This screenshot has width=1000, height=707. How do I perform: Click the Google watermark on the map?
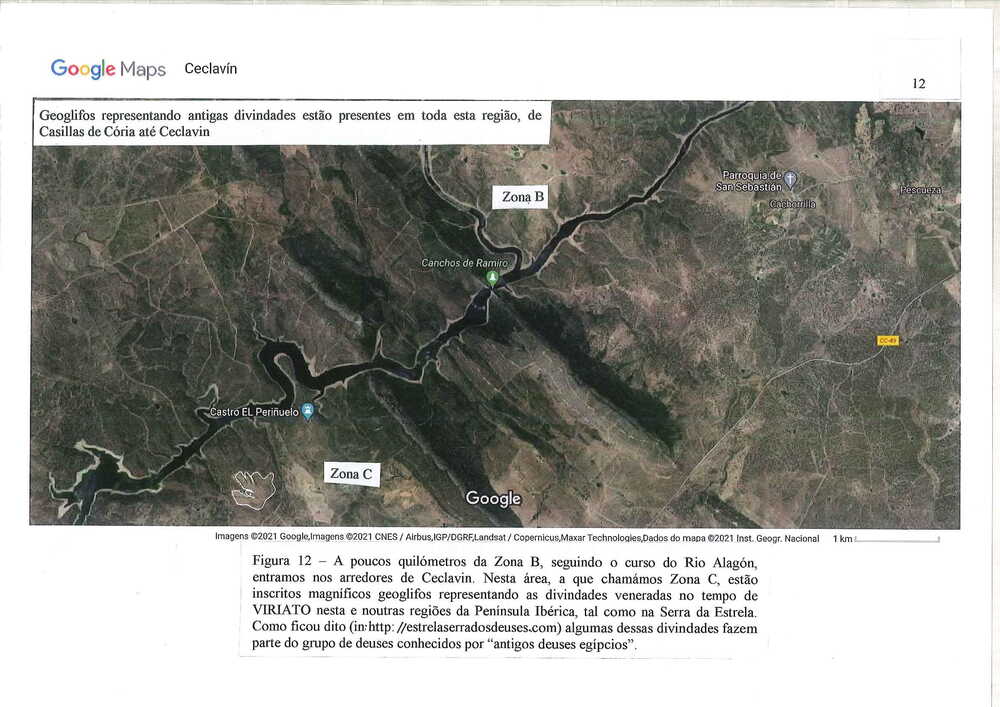point(493,498)
